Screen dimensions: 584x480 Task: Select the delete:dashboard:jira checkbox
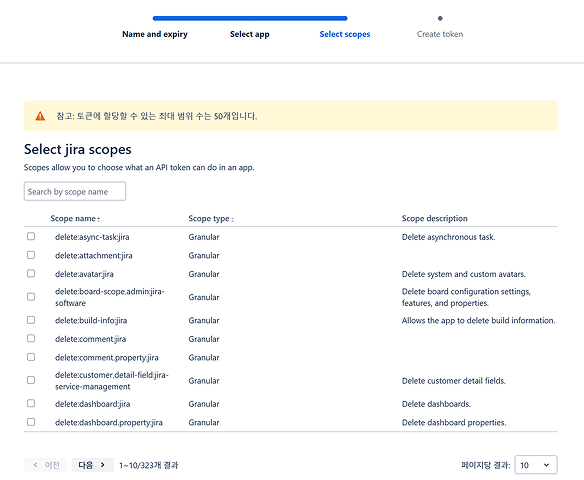[x=31, y=403]
